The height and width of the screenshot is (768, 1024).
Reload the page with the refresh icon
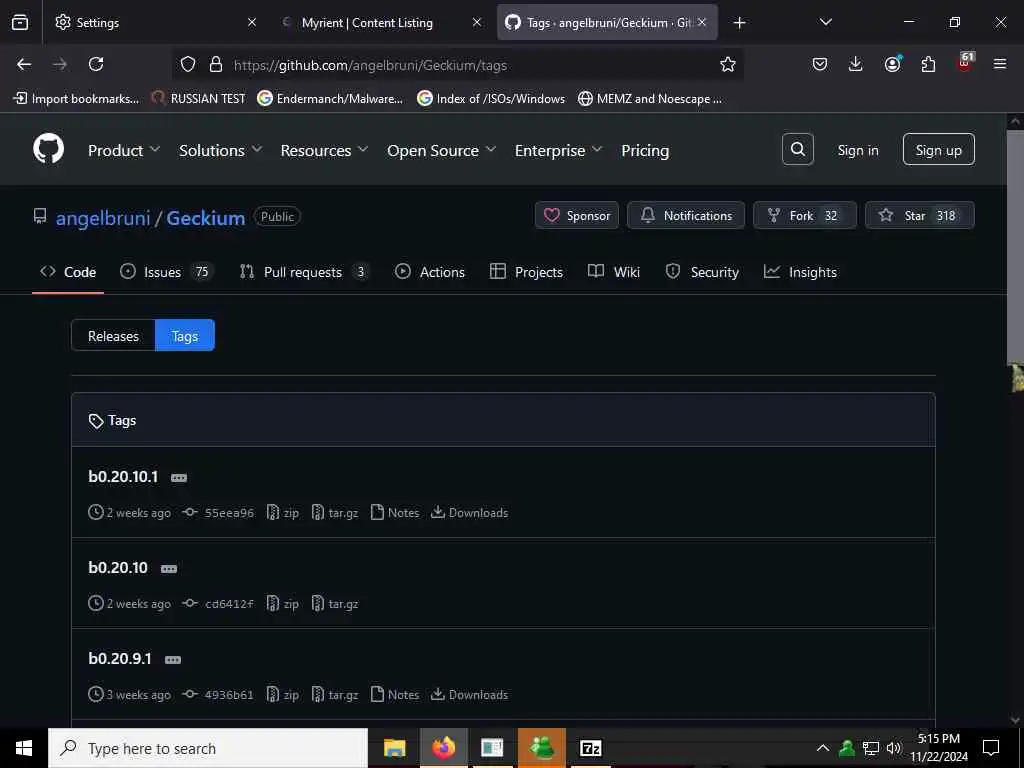click(96, 64)
